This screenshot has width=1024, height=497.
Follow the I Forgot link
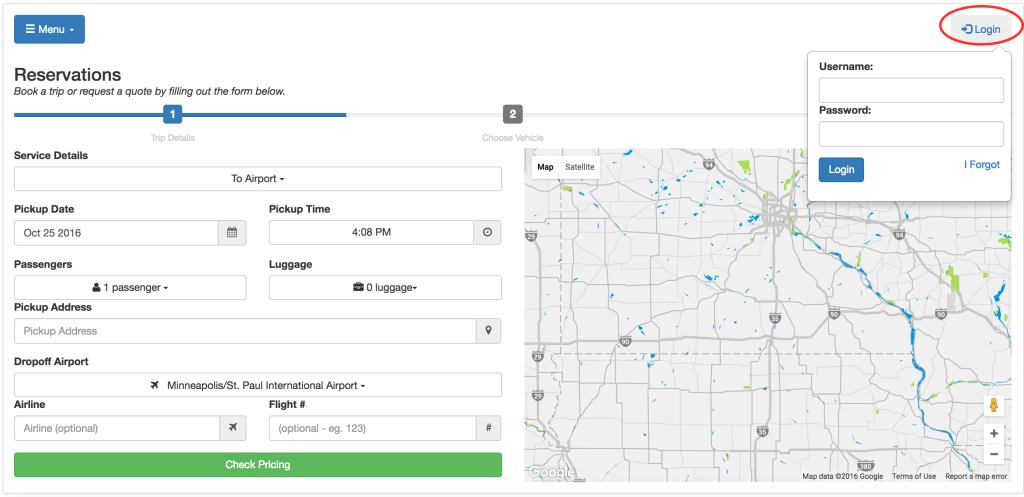[981, 165]
